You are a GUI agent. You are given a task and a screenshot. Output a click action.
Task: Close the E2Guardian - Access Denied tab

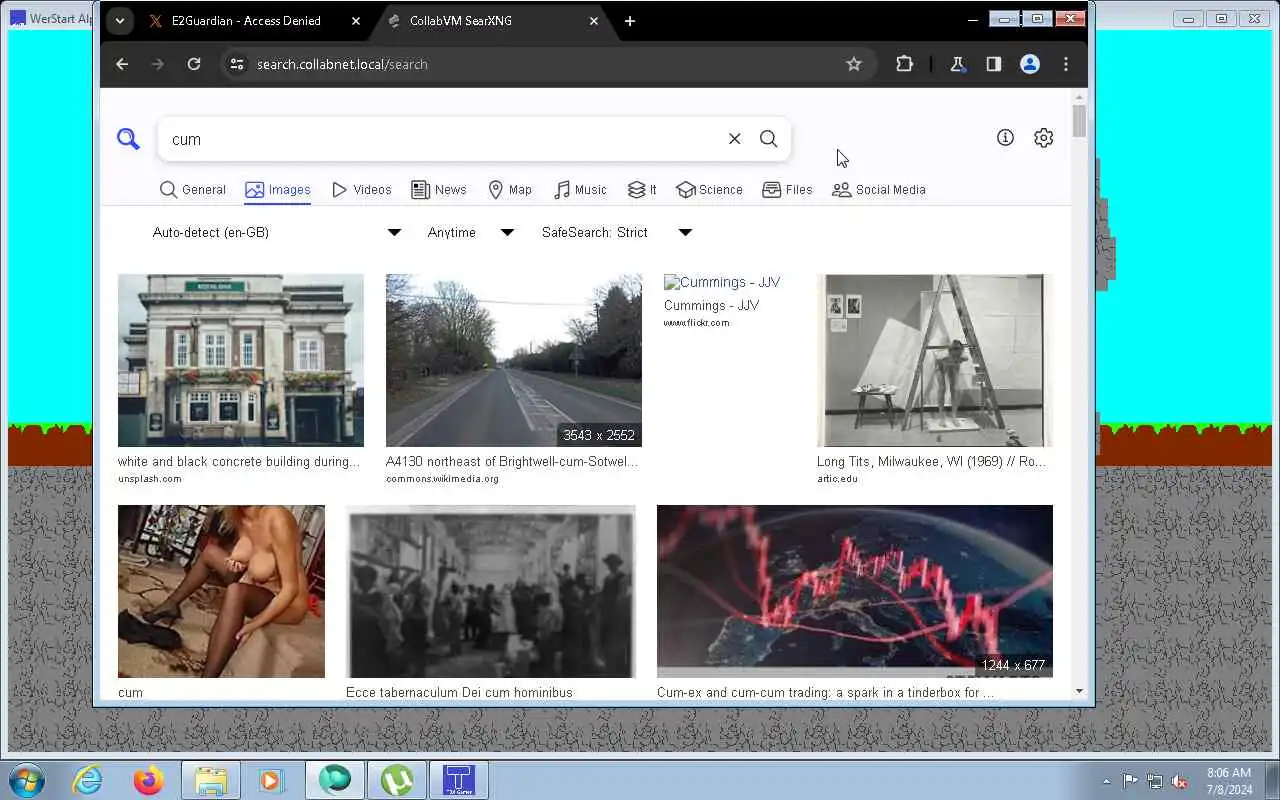[355, 21]
